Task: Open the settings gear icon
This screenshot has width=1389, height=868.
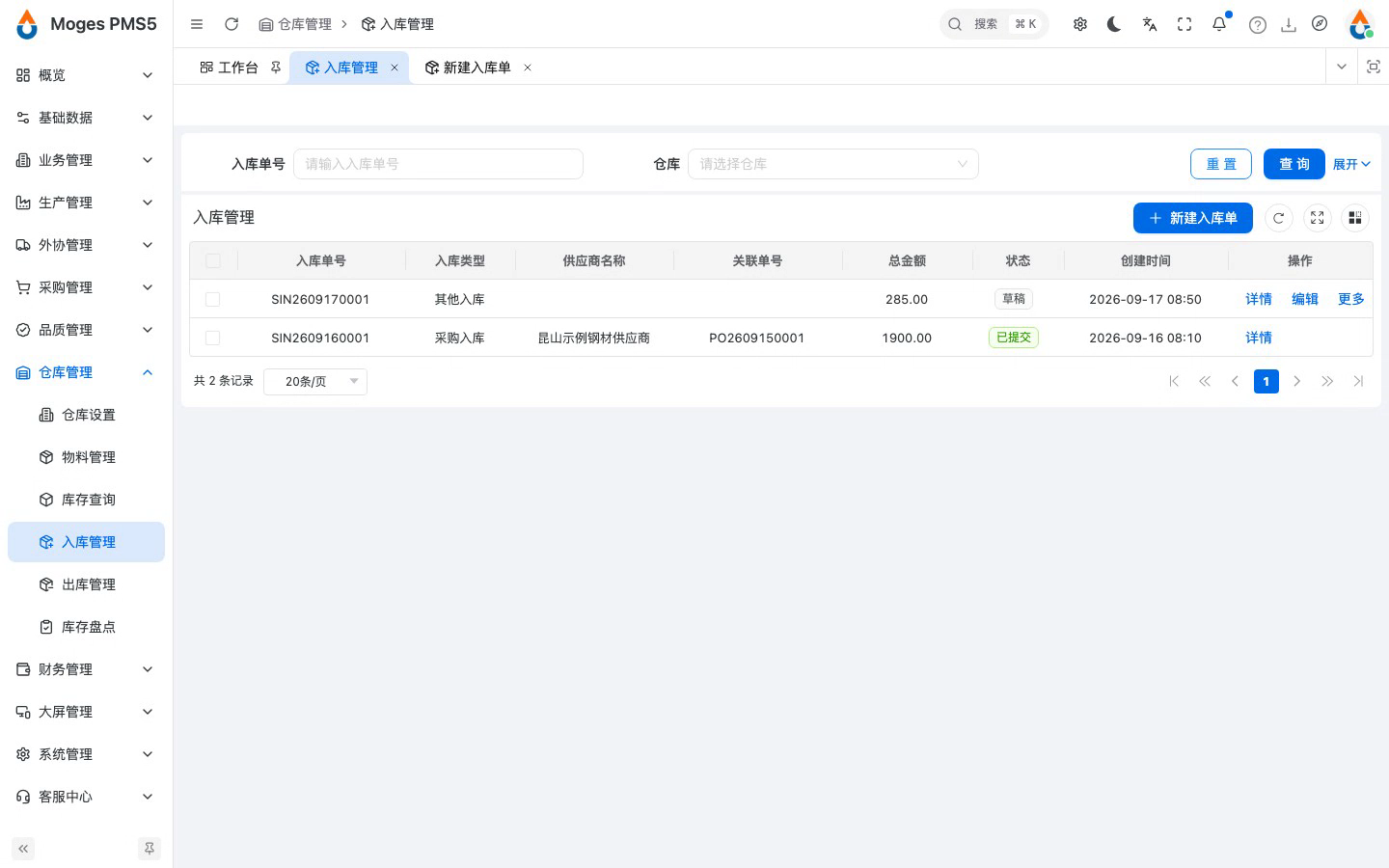Action: point(1080,24)
